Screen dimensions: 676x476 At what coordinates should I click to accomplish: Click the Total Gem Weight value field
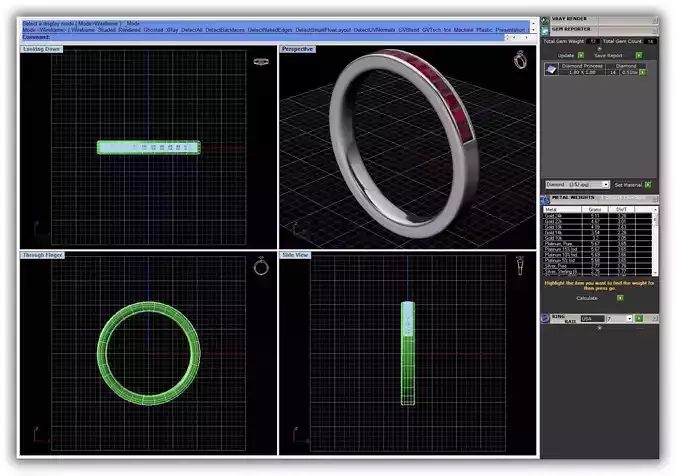tap(593, 41)
